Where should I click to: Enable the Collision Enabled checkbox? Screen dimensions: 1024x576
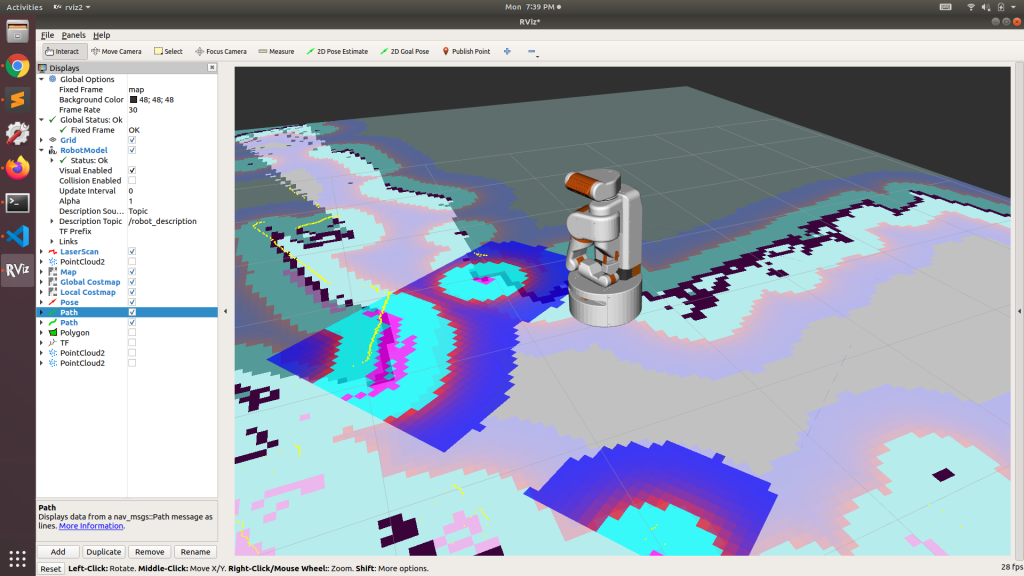click(132, 181)
